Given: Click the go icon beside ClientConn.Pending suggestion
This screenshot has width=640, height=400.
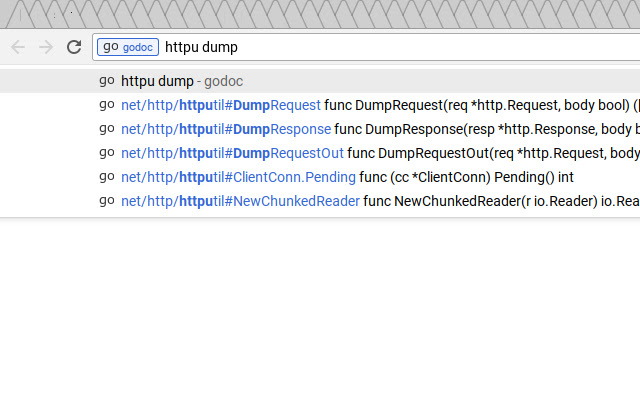Looking at the screenshot, I should (x=107, y=178).
